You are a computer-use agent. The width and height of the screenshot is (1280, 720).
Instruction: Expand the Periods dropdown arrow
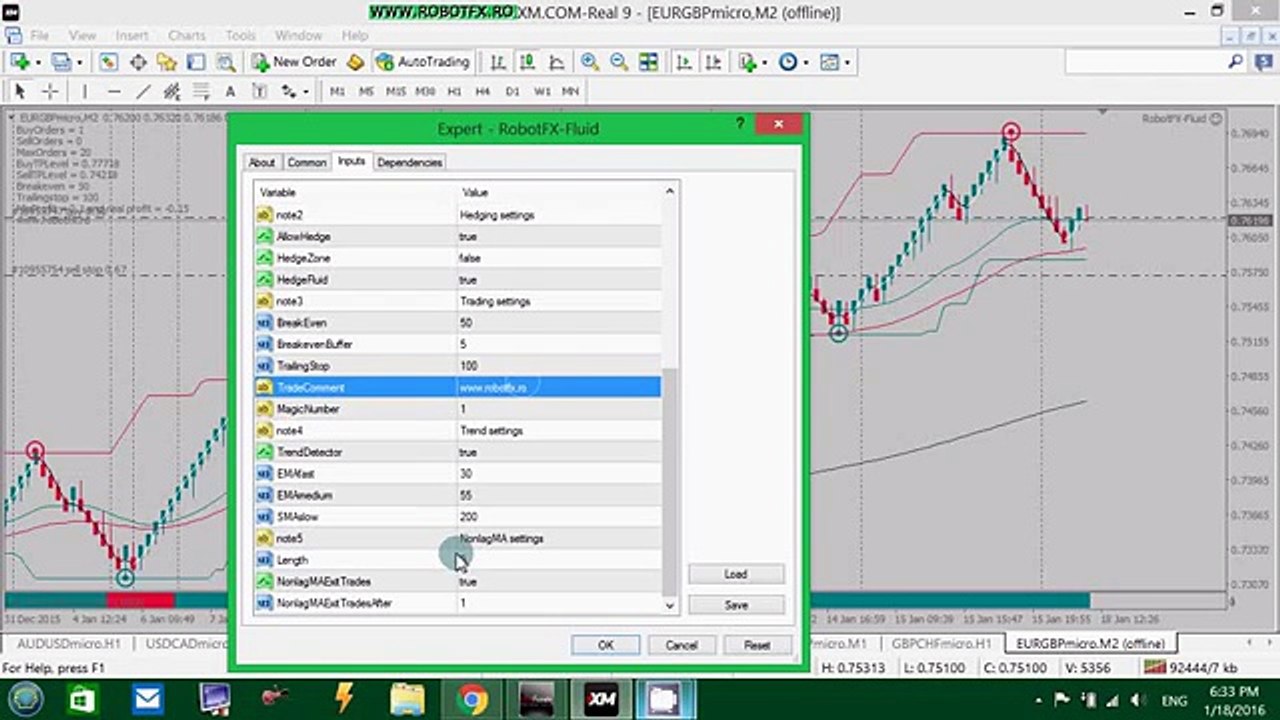tap(806, 62)
